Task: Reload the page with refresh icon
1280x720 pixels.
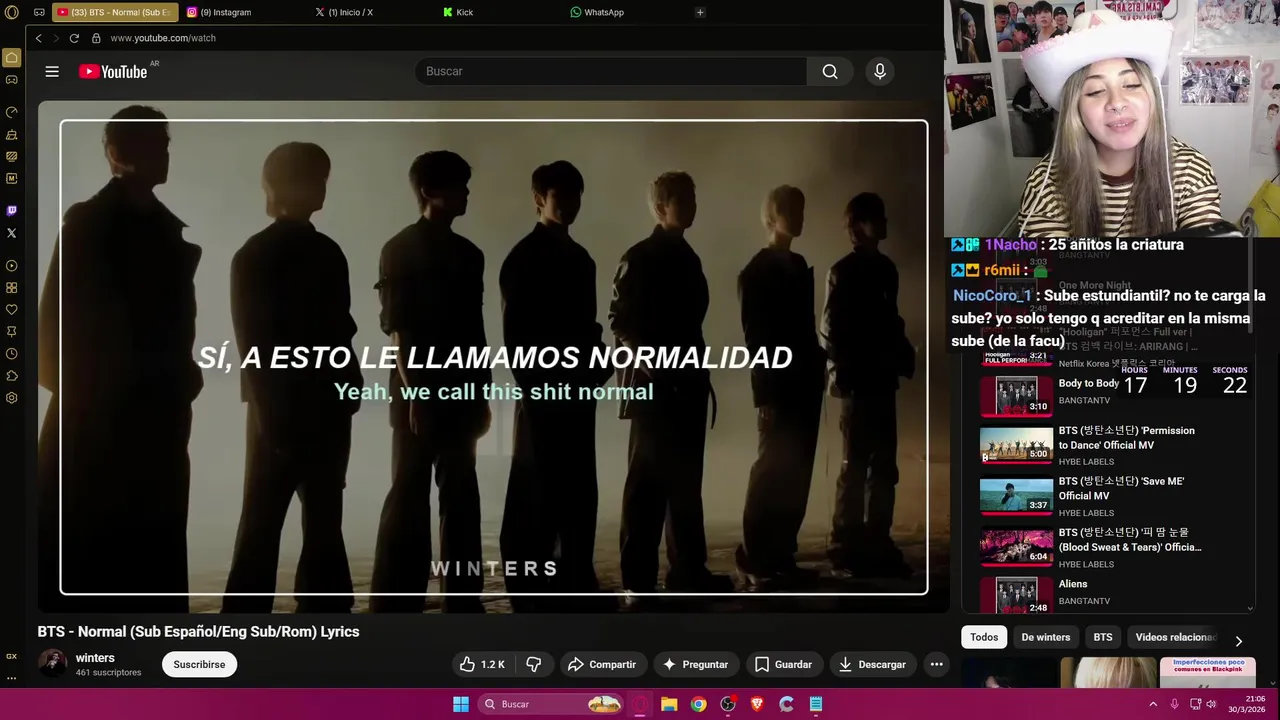Action: 74,38
